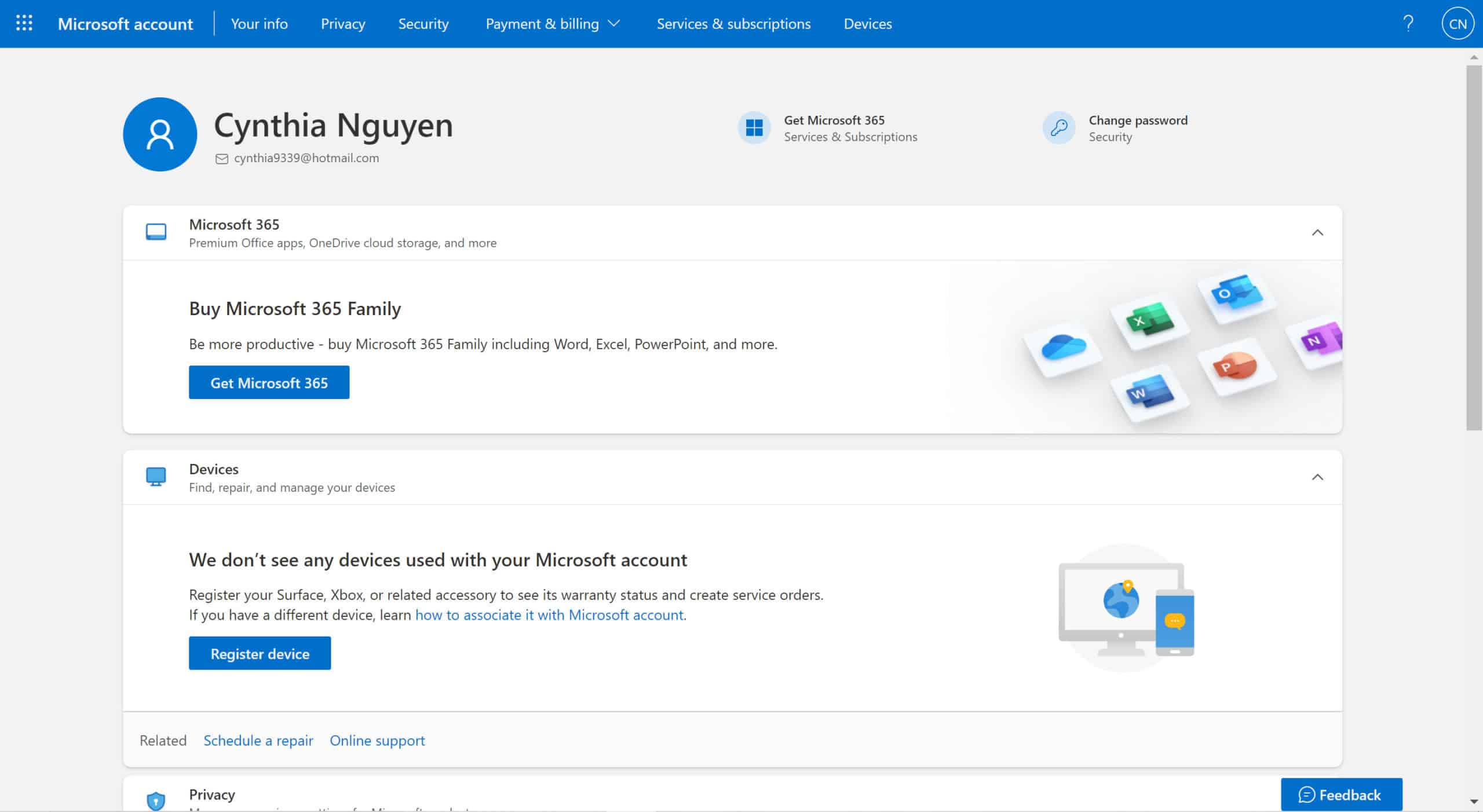The image size is (1483, 812).
Task: Click the Cynthia Nguyen name heading
Action: 333,126
